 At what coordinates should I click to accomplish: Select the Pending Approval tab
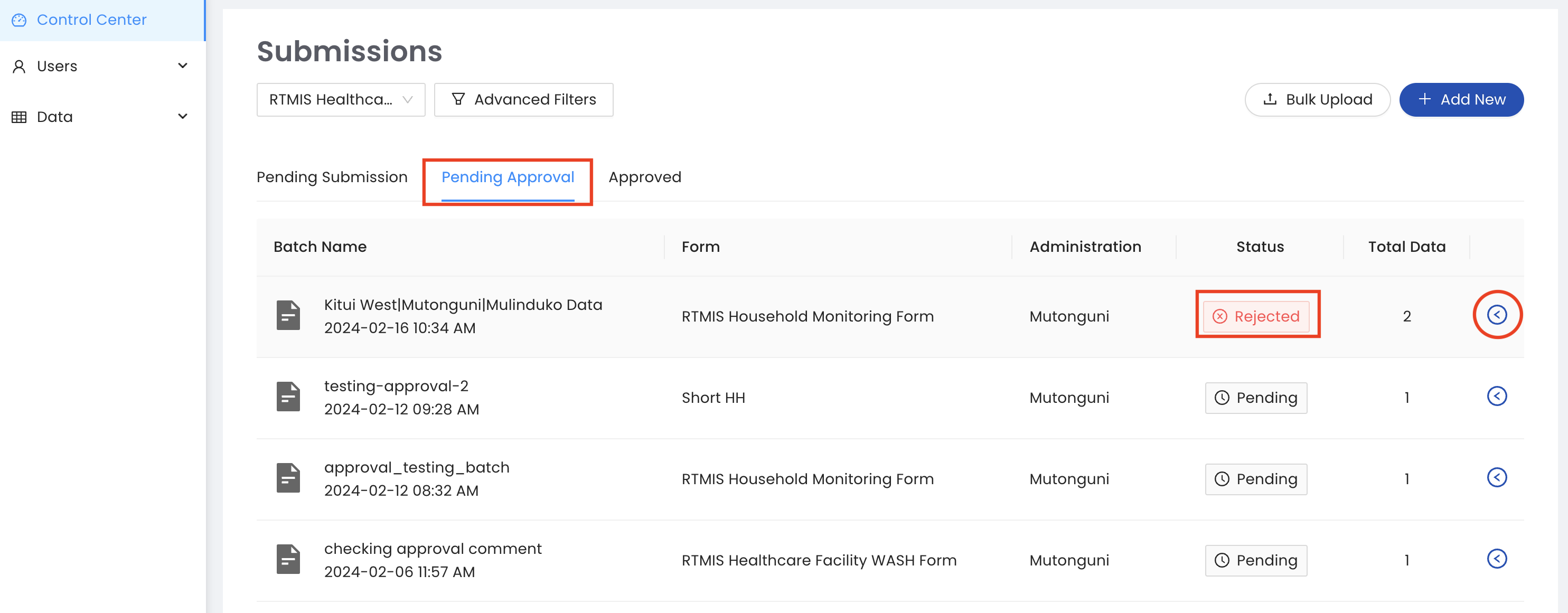coord(507,177)
